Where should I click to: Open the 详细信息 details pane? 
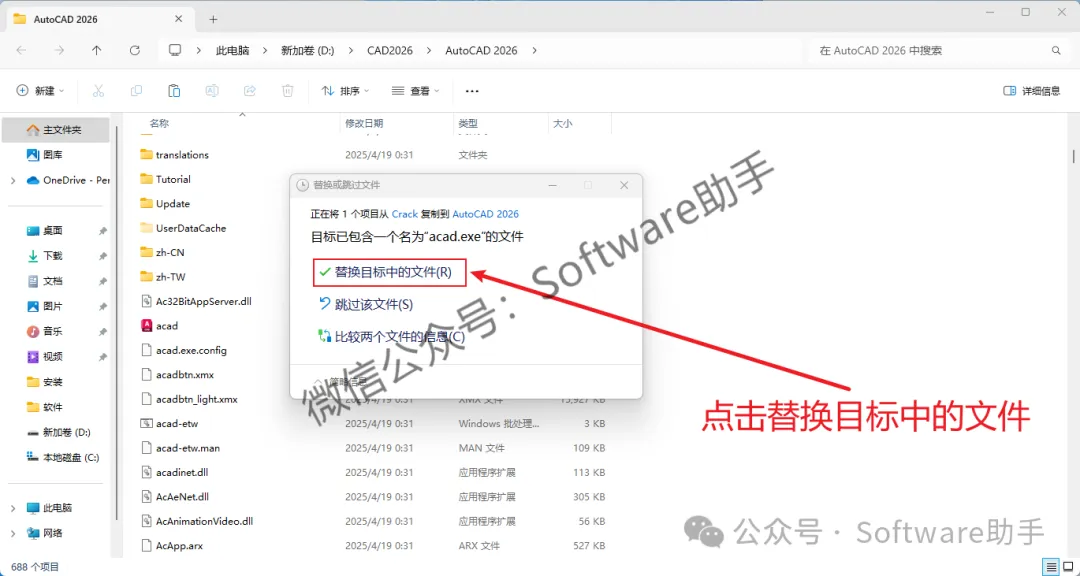point(1032,91)
